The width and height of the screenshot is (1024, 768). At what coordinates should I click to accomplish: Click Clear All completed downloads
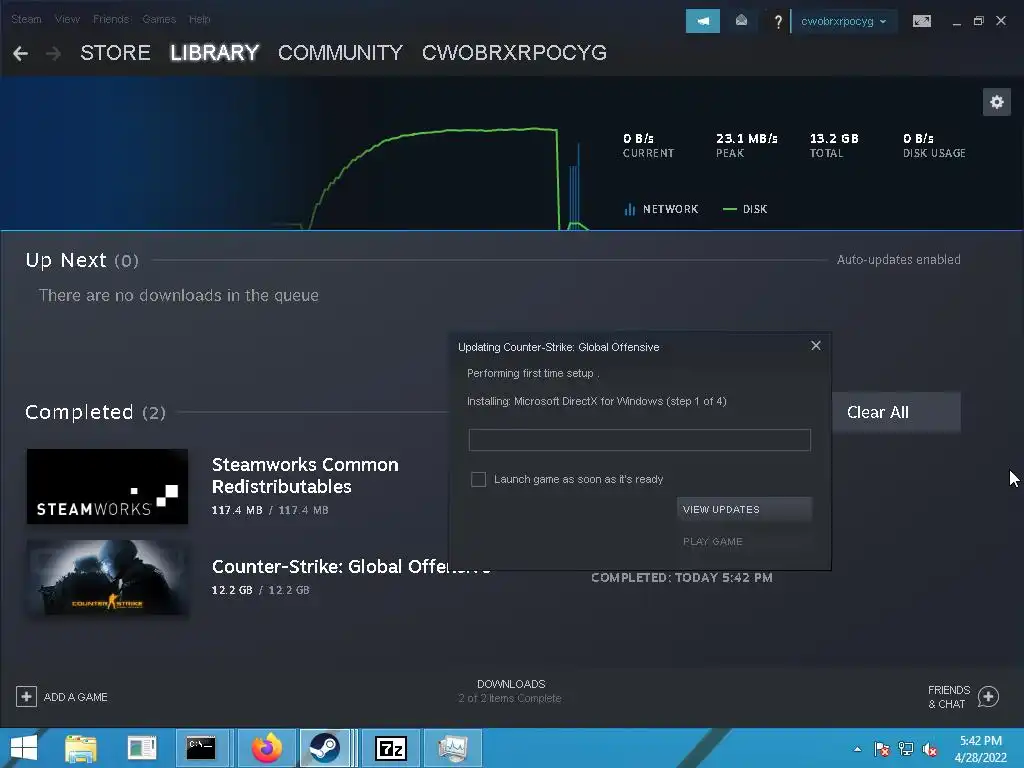896,412
